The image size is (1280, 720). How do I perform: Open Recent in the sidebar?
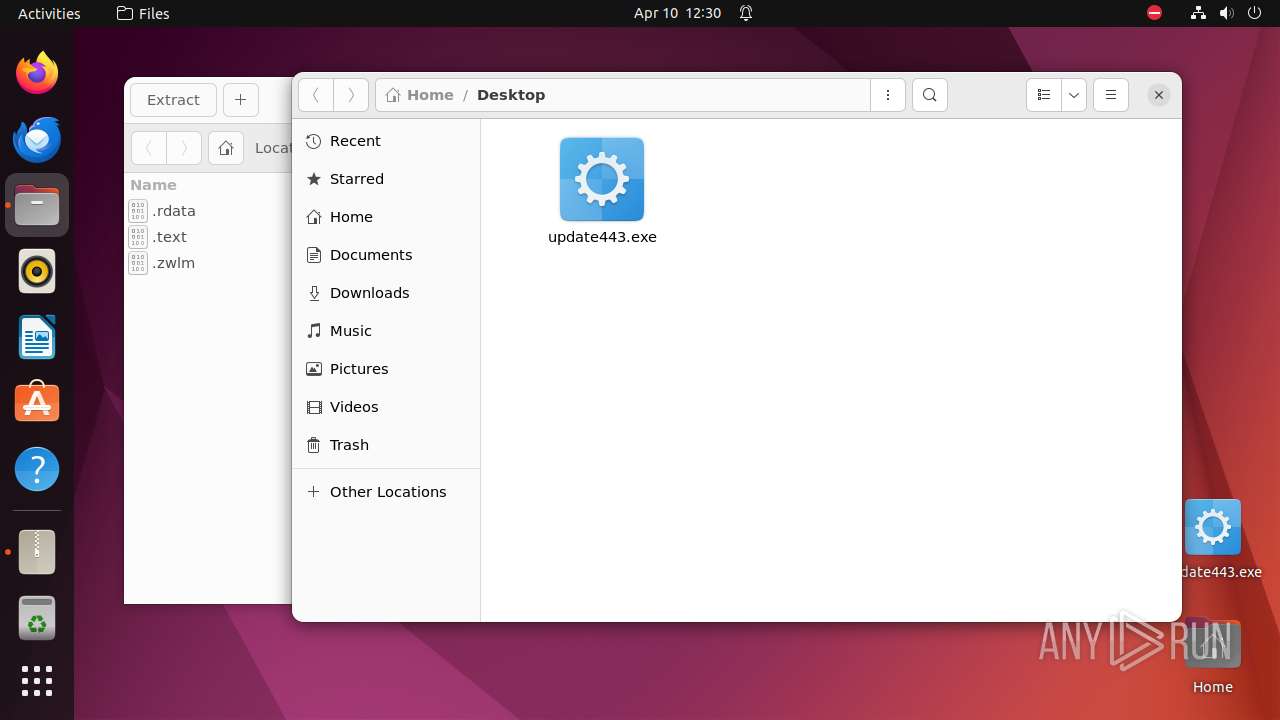386,141
